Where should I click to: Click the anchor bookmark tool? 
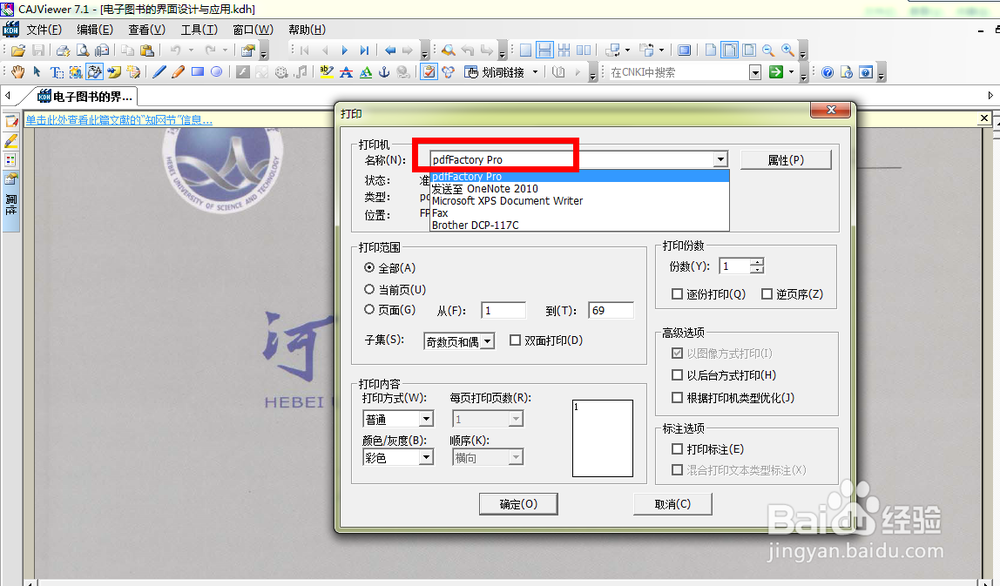tap(384, 72)
